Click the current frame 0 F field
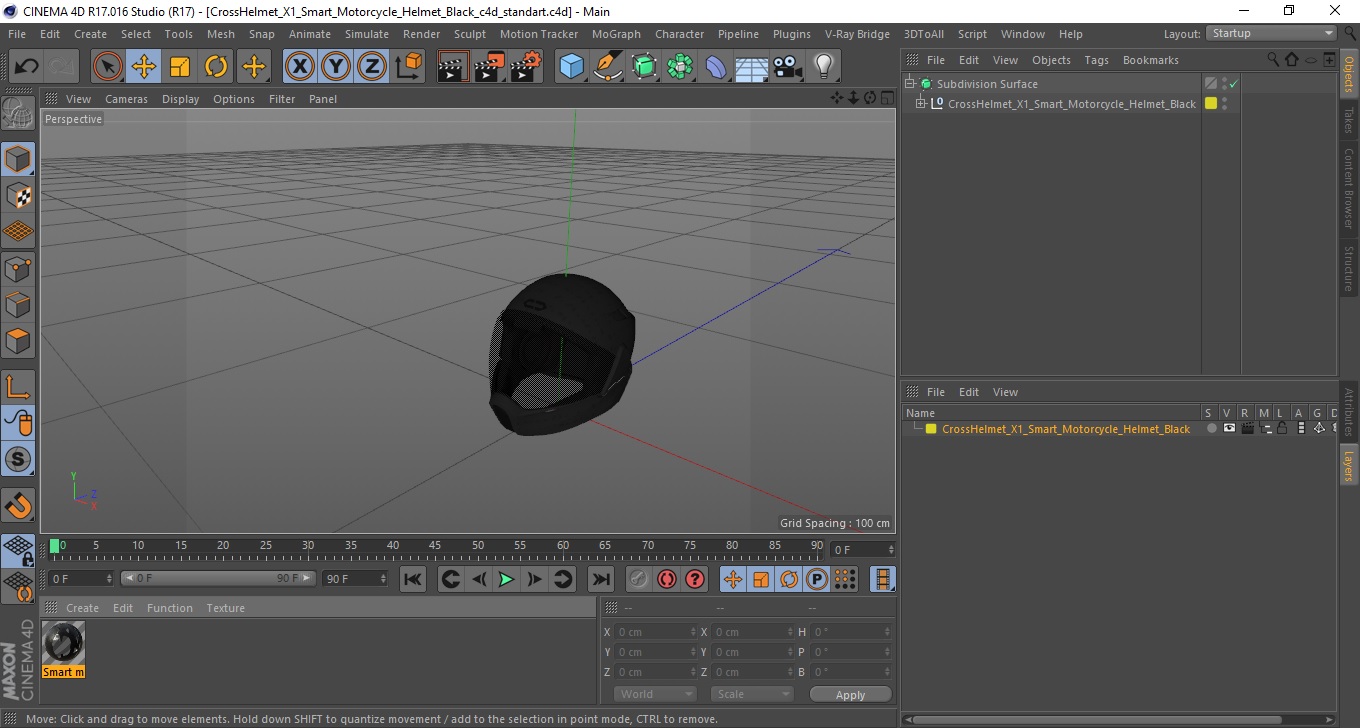The height and width of the screenshot is (728, 1360). pos(863,550)
